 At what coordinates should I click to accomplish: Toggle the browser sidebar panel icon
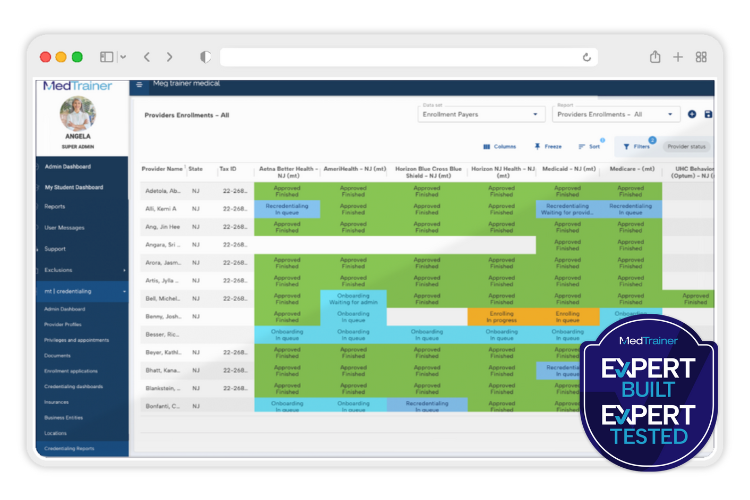click(x=107, y=57)
